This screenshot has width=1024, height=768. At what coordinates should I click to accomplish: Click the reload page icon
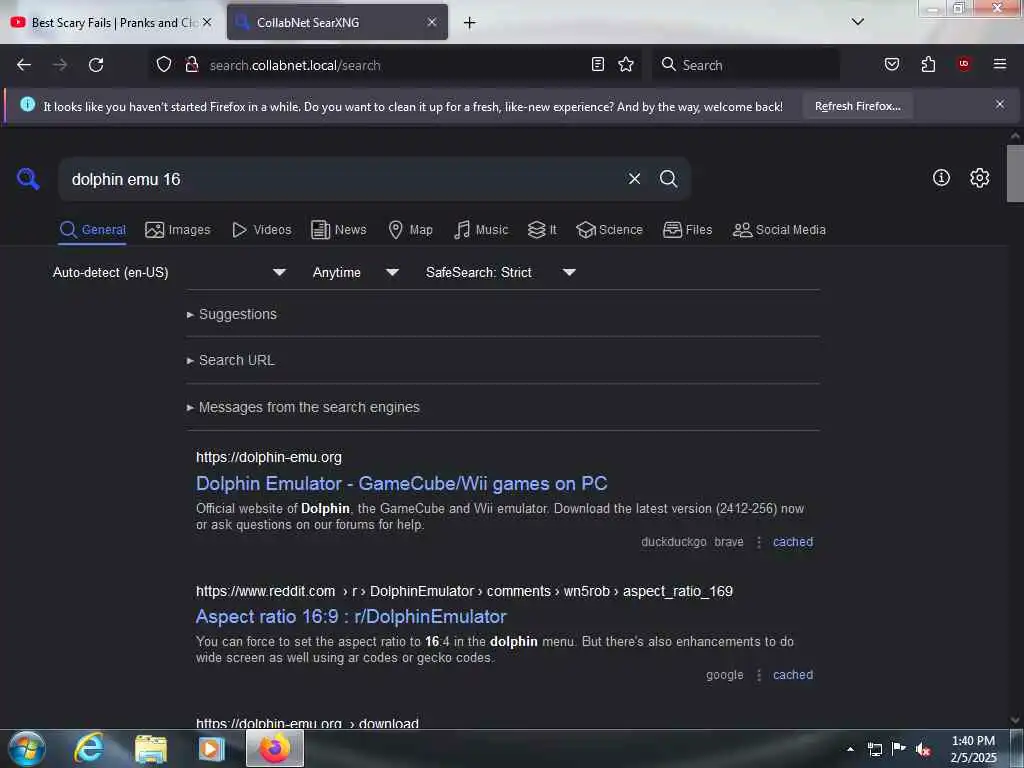pos(96,65)
